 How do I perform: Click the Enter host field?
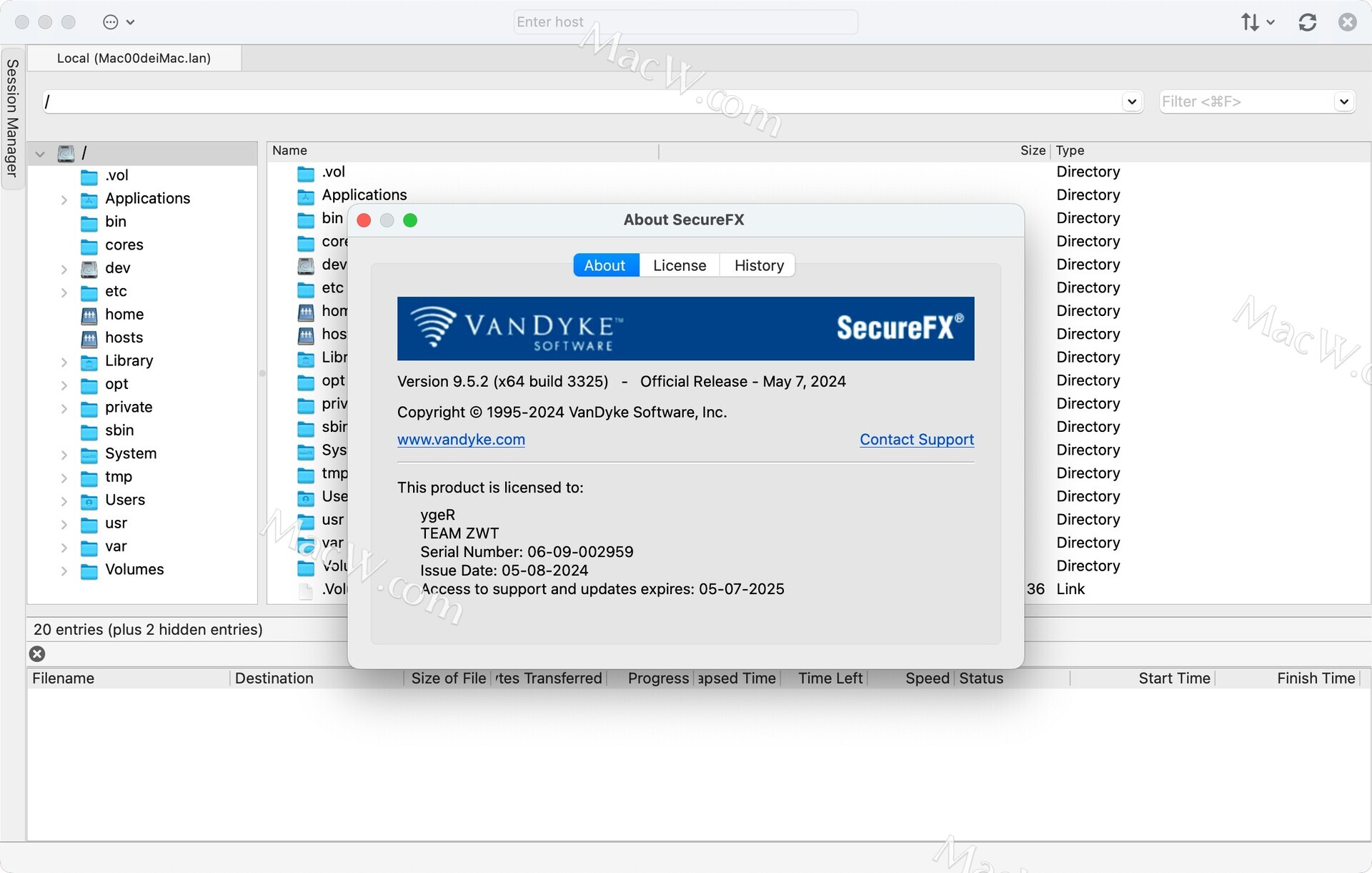pyautogui.click(x=685, y=22)
